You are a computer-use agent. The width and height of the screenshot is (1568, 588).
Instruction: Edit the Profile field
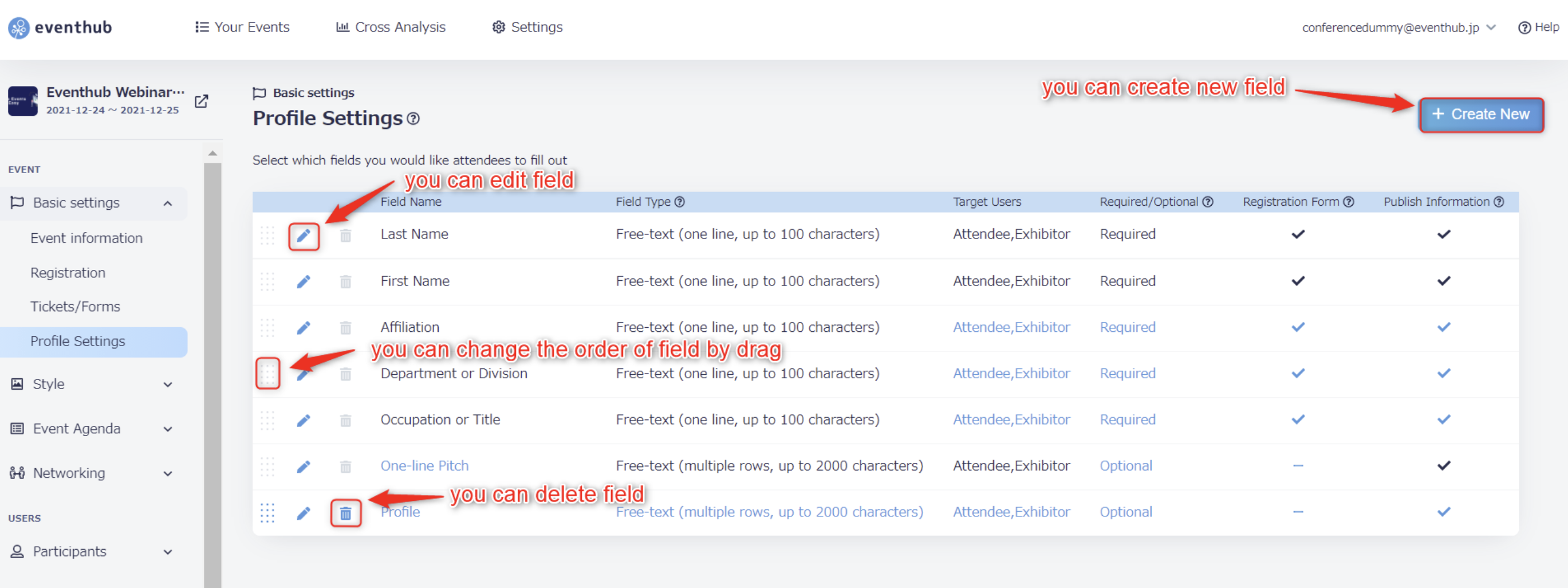(x=304, y=513)
